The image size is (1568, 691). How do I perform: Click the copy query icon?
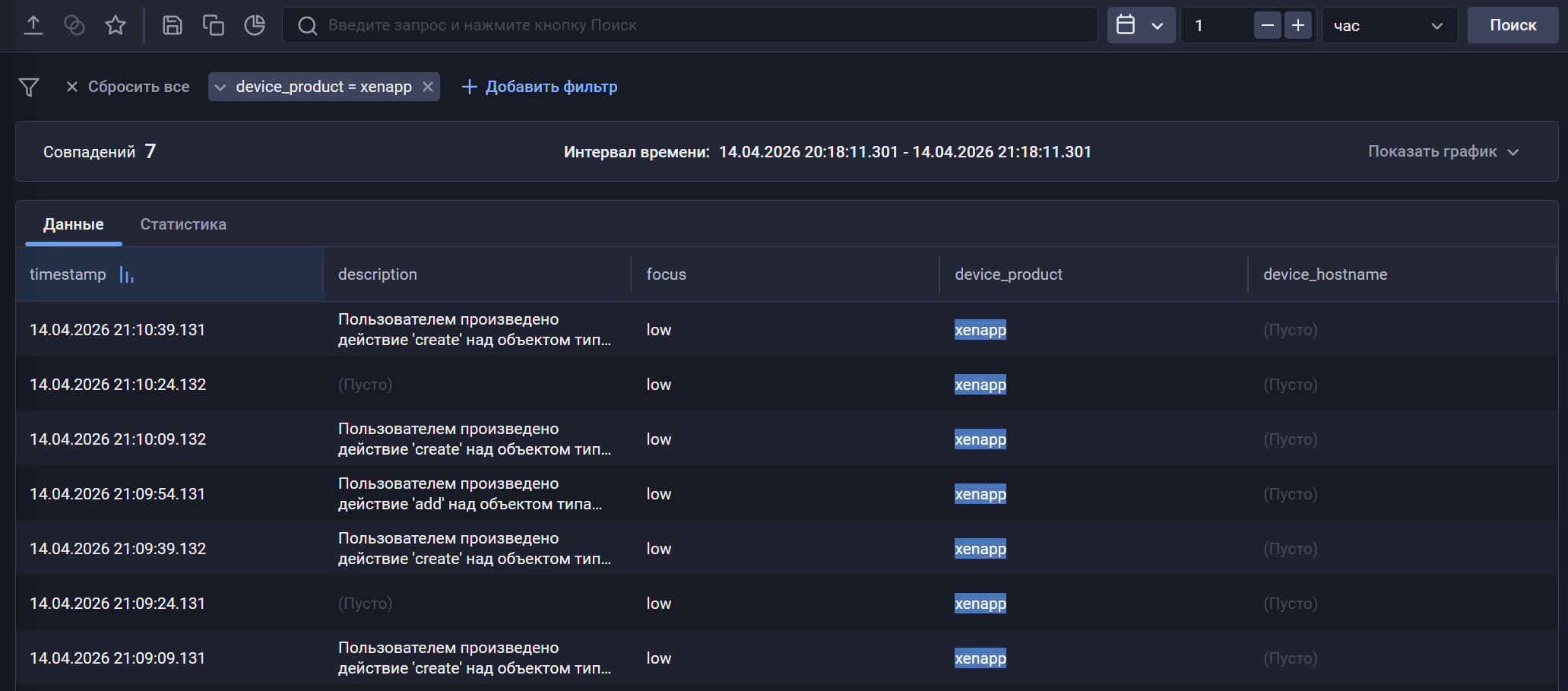tap(214, 25)
